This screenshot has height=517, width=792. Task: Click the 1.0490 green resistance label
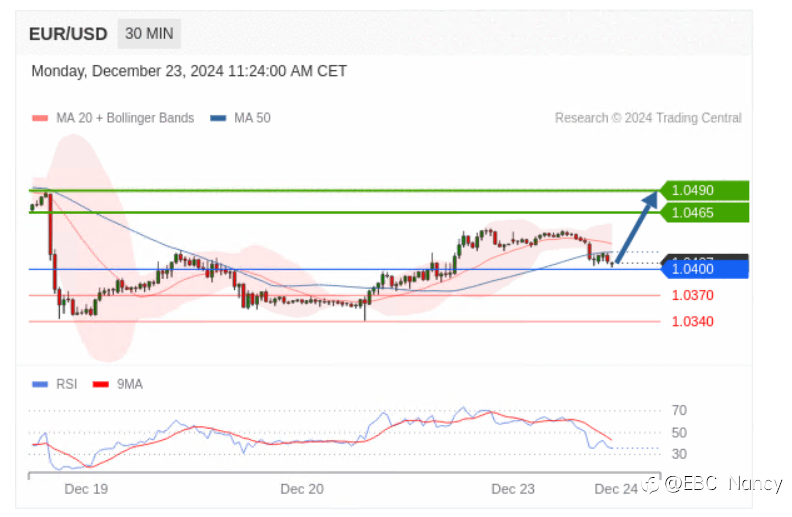click(705, 190)
